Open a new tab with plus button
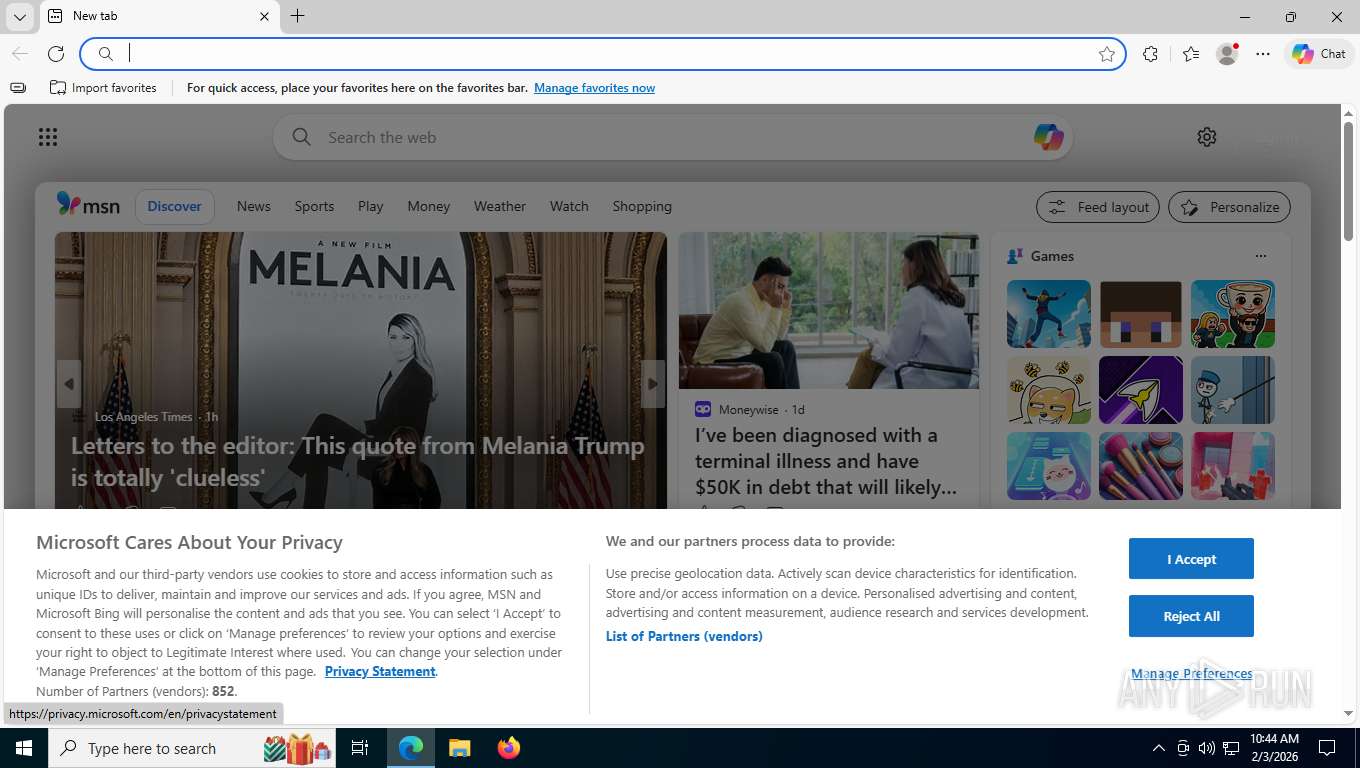Screen dimensions: 1360x768 point(297,16)
